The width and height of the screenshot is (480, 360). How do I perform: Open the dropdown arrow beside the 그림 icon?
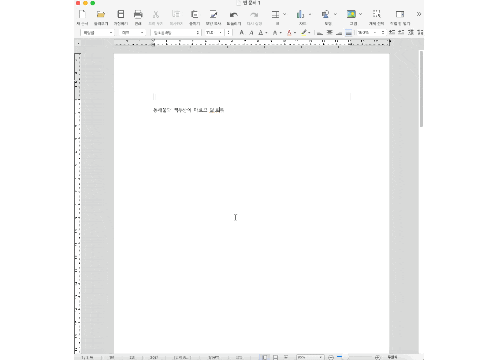point(360,14)
